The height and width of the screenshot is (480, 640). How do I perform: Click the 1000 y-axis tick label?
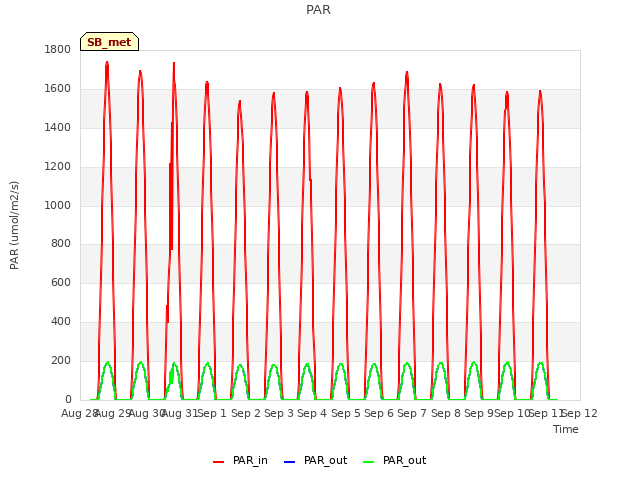[58, 205]
